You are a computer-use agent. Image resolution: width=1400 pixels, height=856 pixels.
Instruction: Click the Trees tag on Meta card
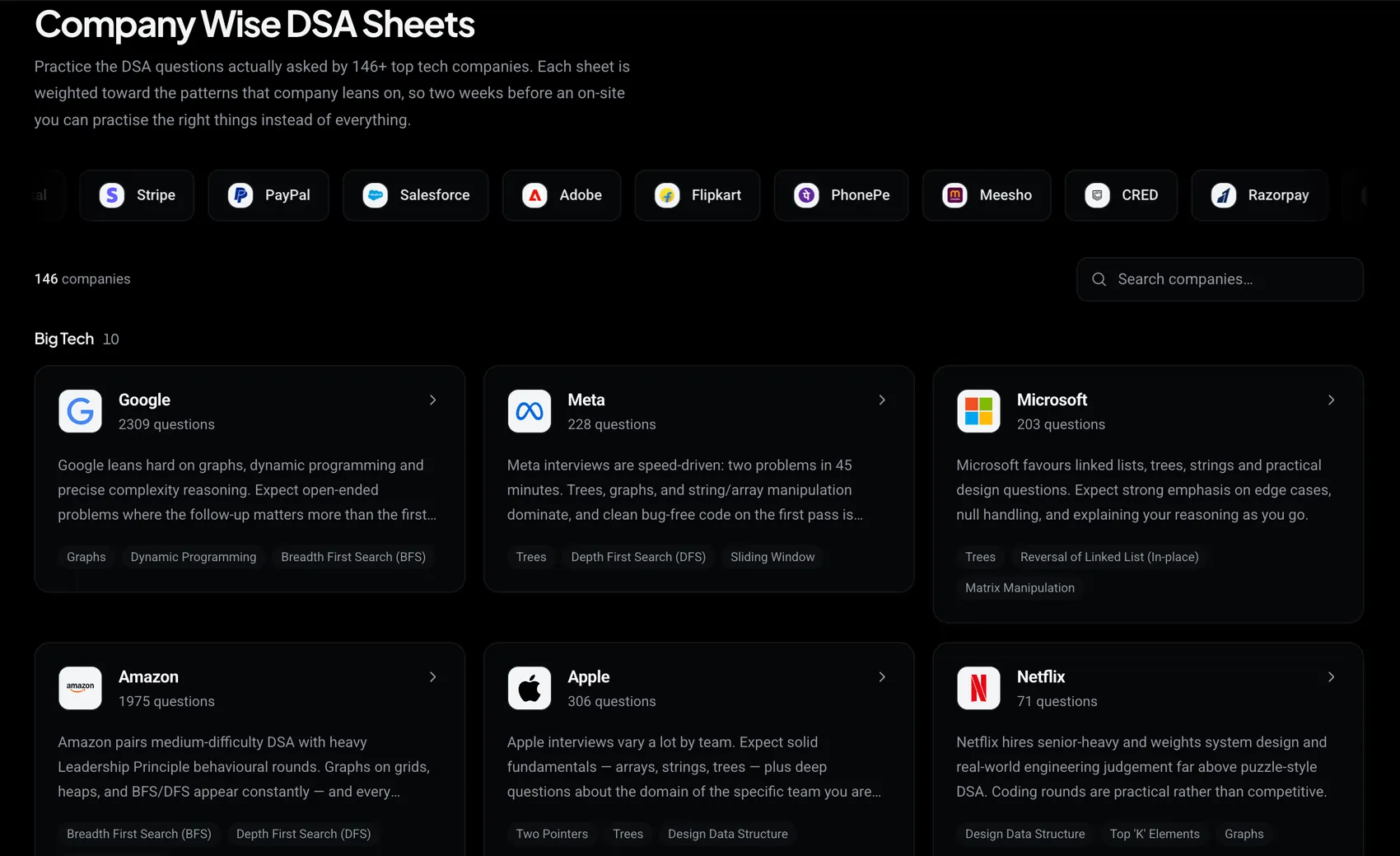[x=531, y=557]
